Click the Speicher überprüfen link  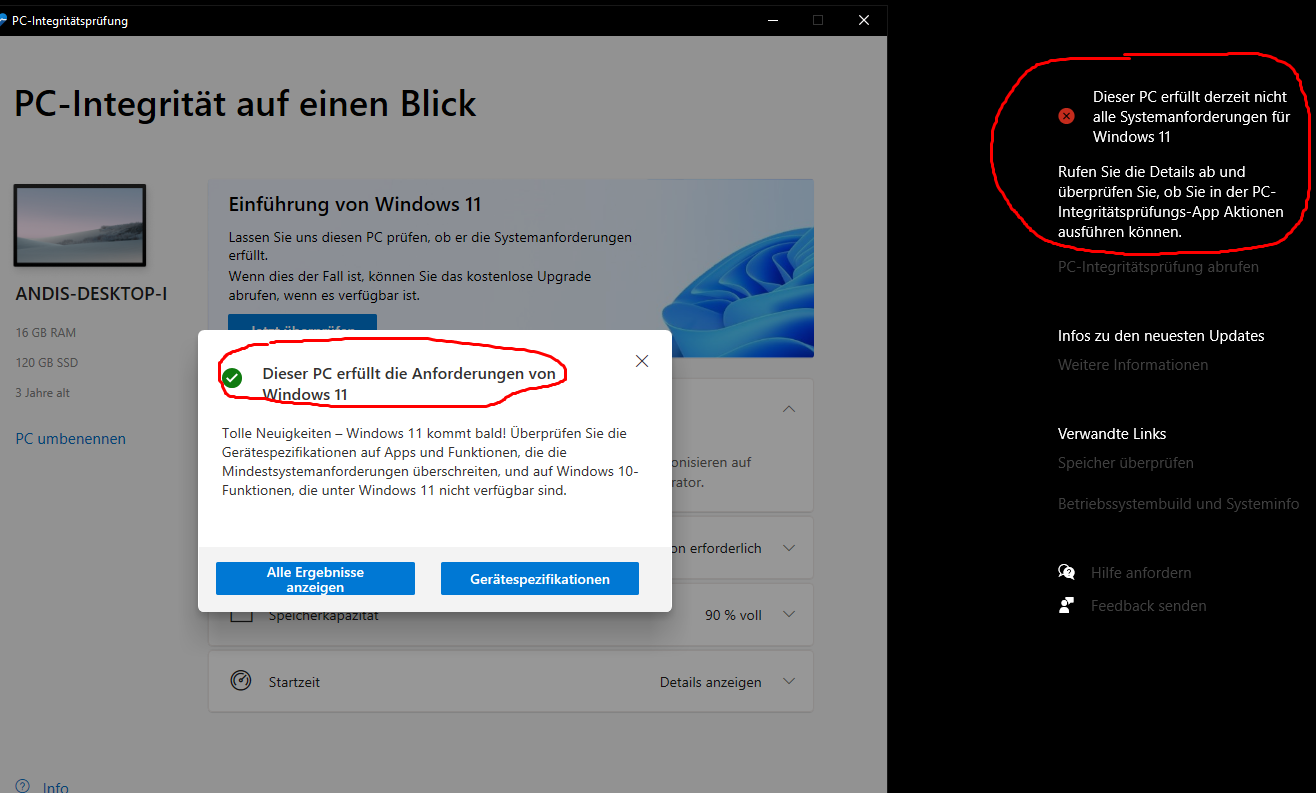point(1126,463)
